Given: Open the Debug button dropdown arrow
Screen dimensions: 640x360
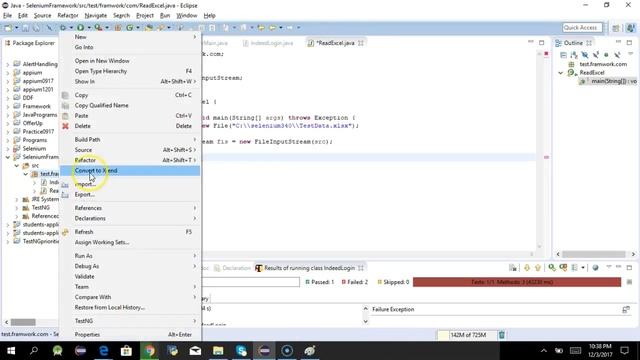Looking at the screenshot, I should (71, 28).
